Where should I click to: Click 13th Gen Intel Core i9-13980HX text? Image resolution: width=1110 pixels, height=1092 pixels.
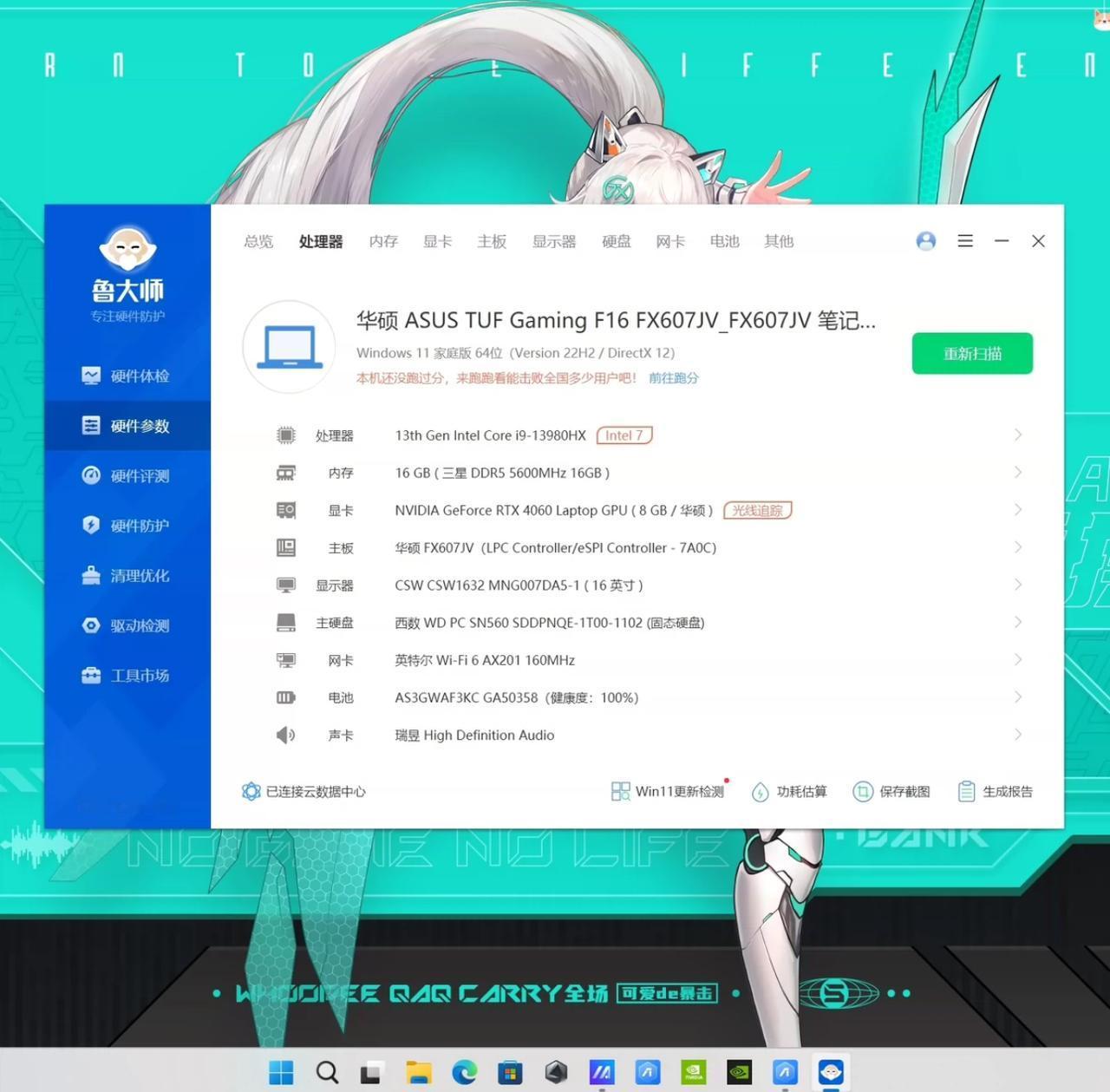click(x=491, y=435)
